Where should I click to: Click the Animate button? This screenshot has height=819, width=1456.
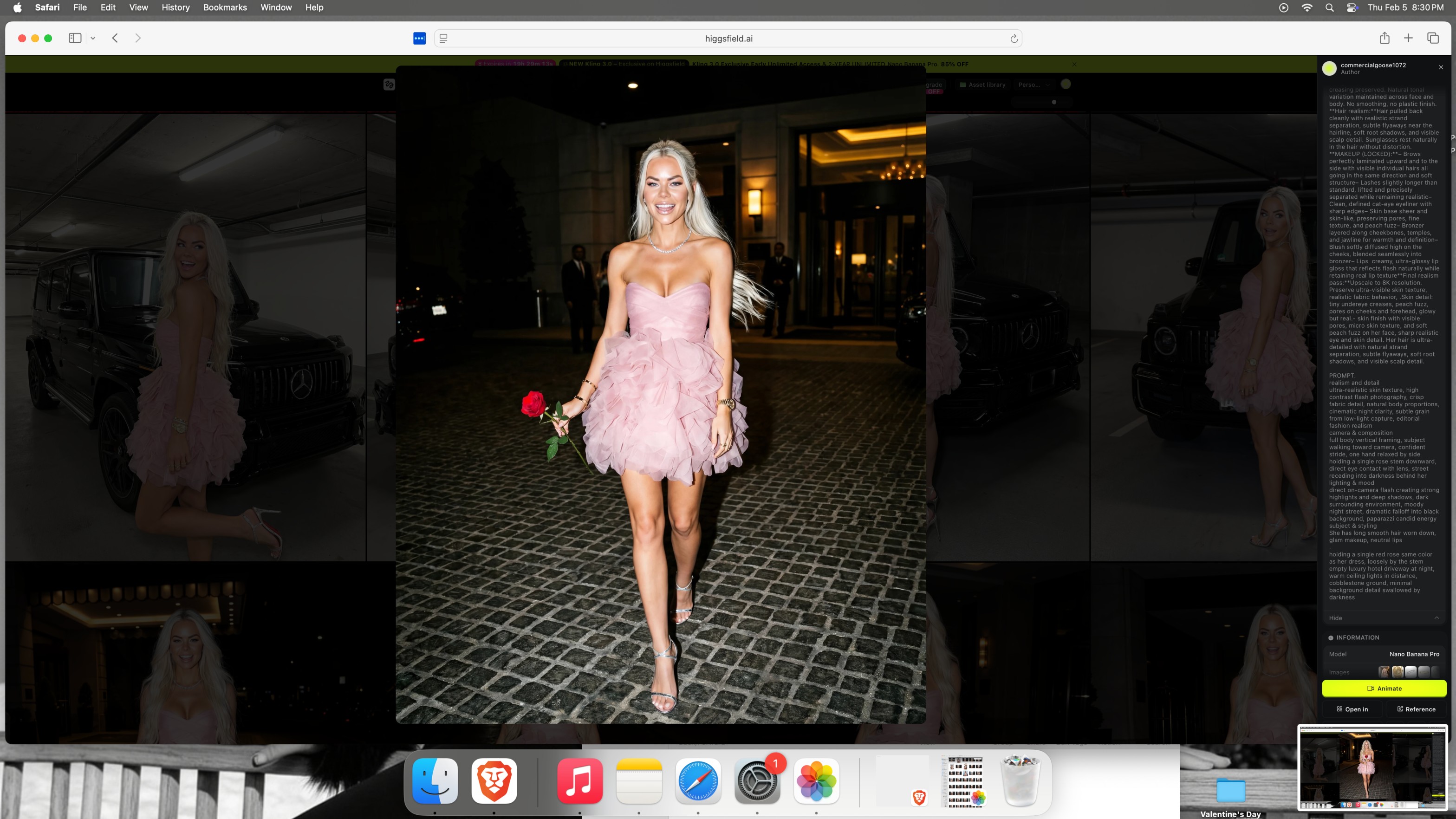[x=1384, y=688]
